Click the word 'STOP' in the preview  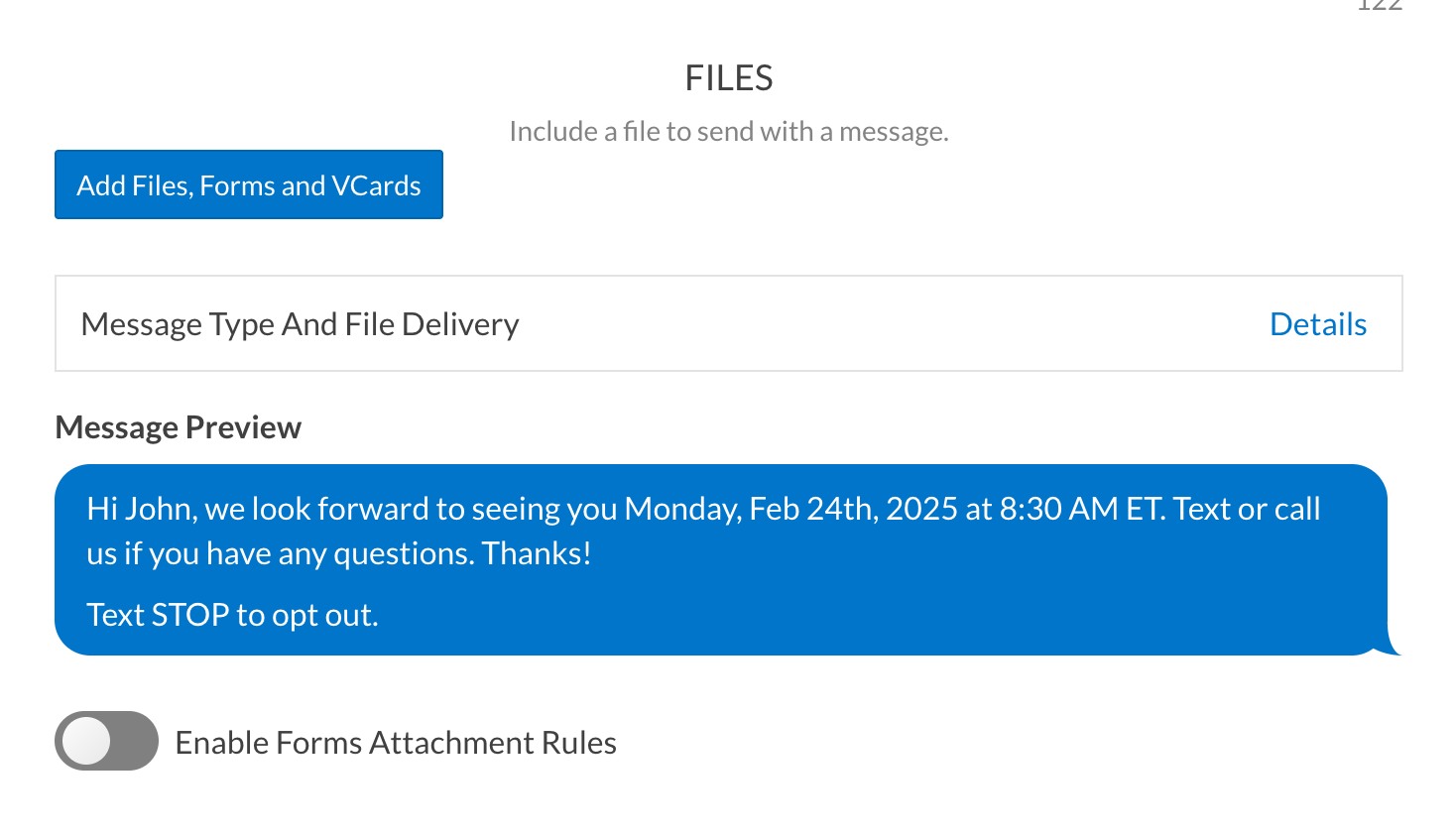click(190, 615)
